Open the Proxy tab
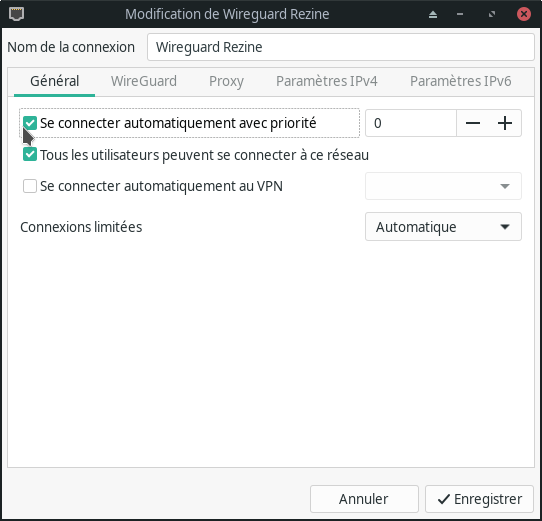The width and height of the screenshot is (542, 521). [226, 81]
